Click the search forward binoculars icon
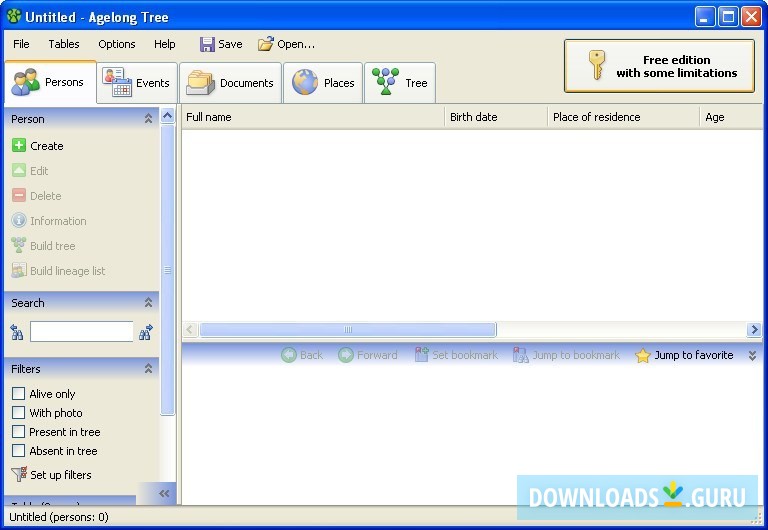Screen dimensions: 768x530 (x=145, y=332)
